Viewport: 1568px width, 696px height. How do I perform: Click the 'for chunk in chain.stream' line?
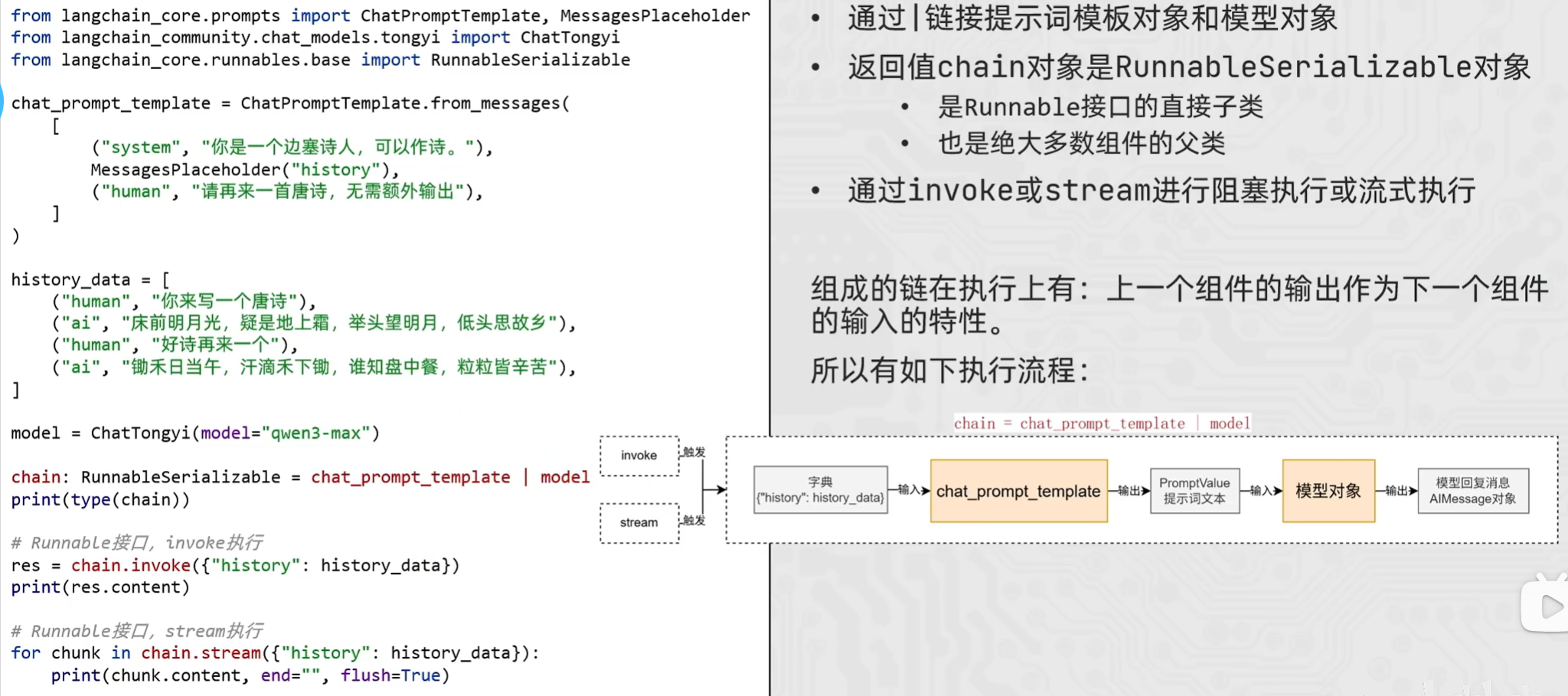click(276, 653)
